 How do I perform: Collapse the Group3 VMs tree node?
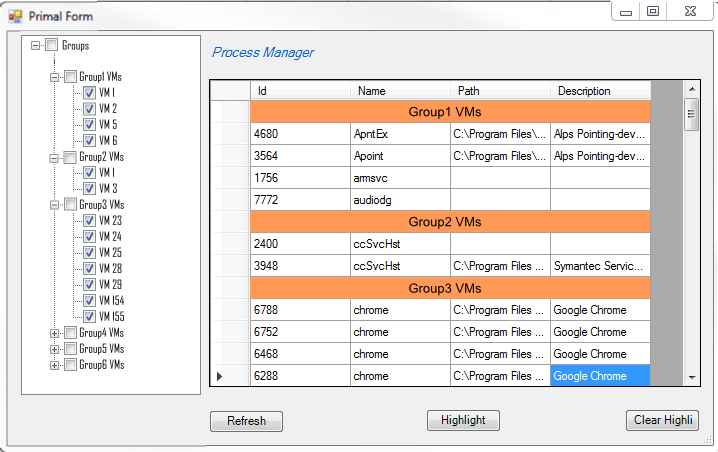click(55, 204)
